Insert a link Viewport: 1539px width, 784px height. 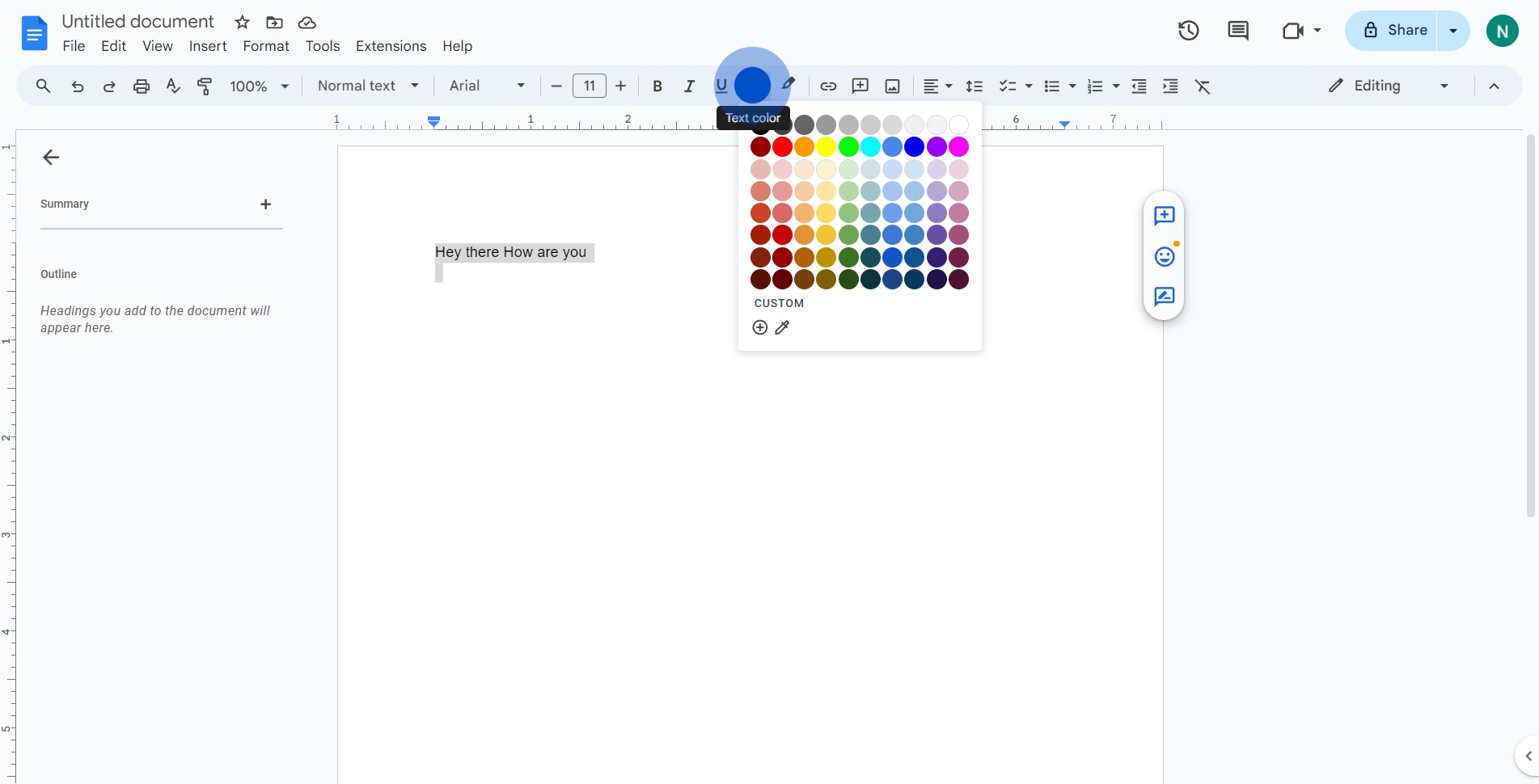[x=828, y=86]
